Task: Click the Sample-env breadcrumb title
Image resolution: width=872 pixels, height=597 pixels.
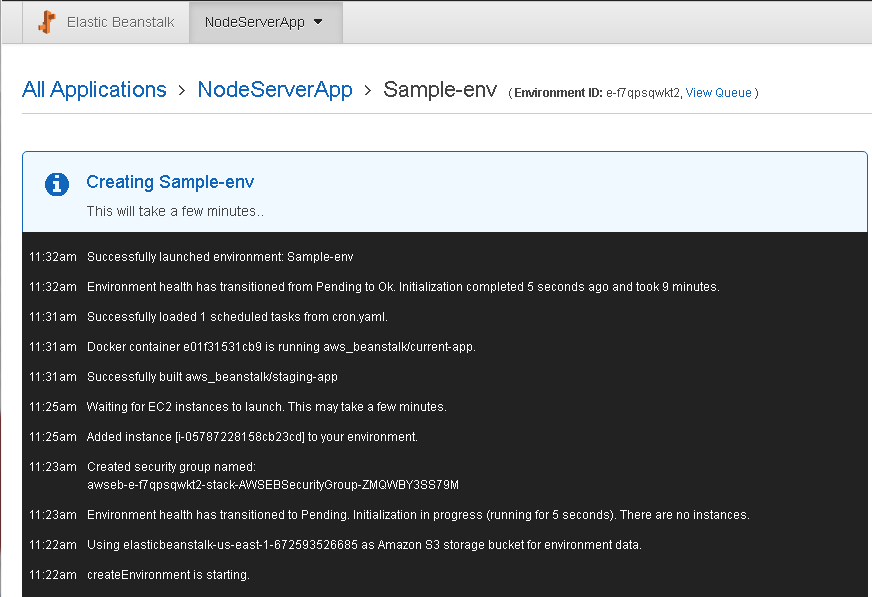Action: point(440,89)
